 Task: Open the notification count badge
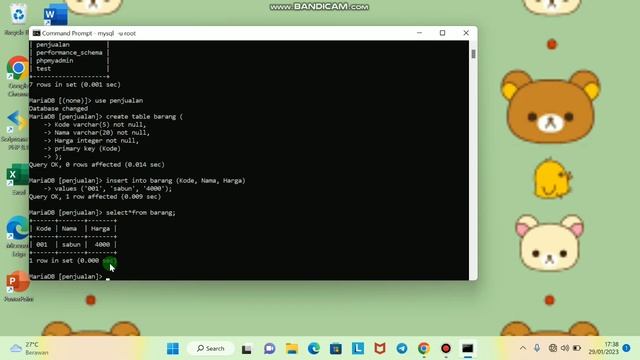[x=627, y=348]
